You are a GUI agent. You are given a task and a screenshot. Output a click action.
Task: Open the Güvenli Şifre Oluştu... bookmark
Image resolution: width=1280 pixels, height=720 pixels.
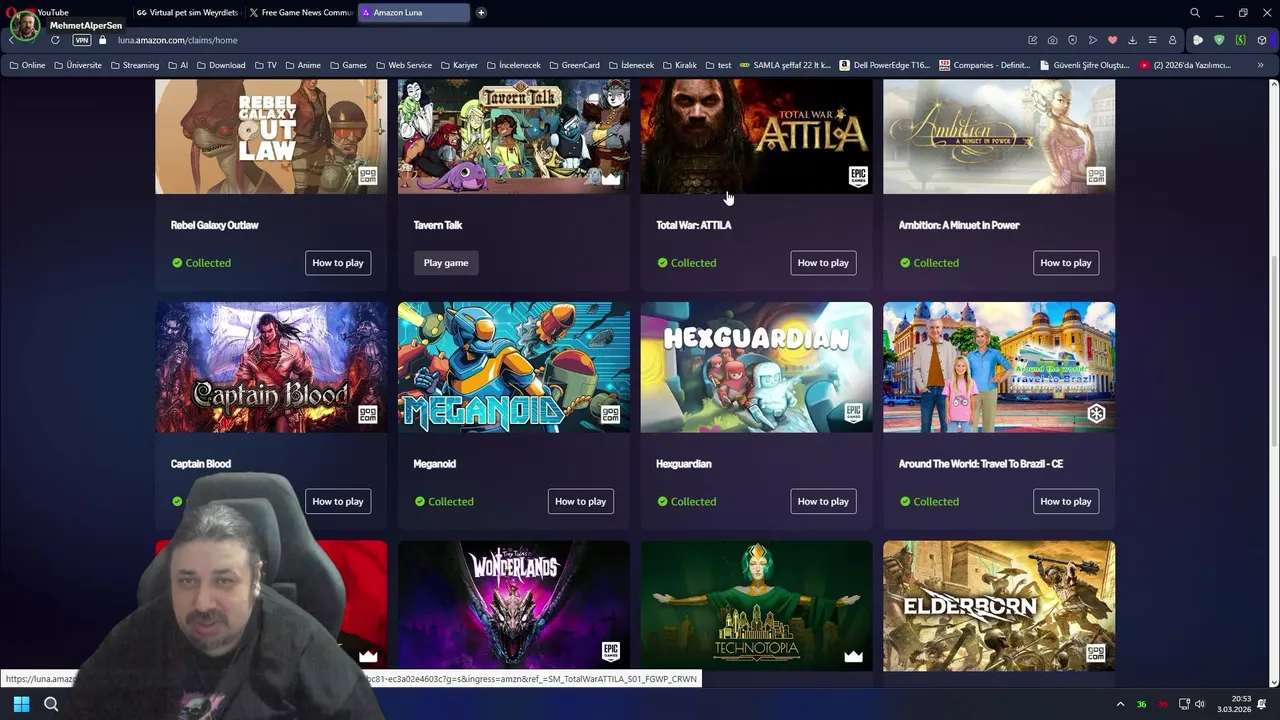point(1085,65)
